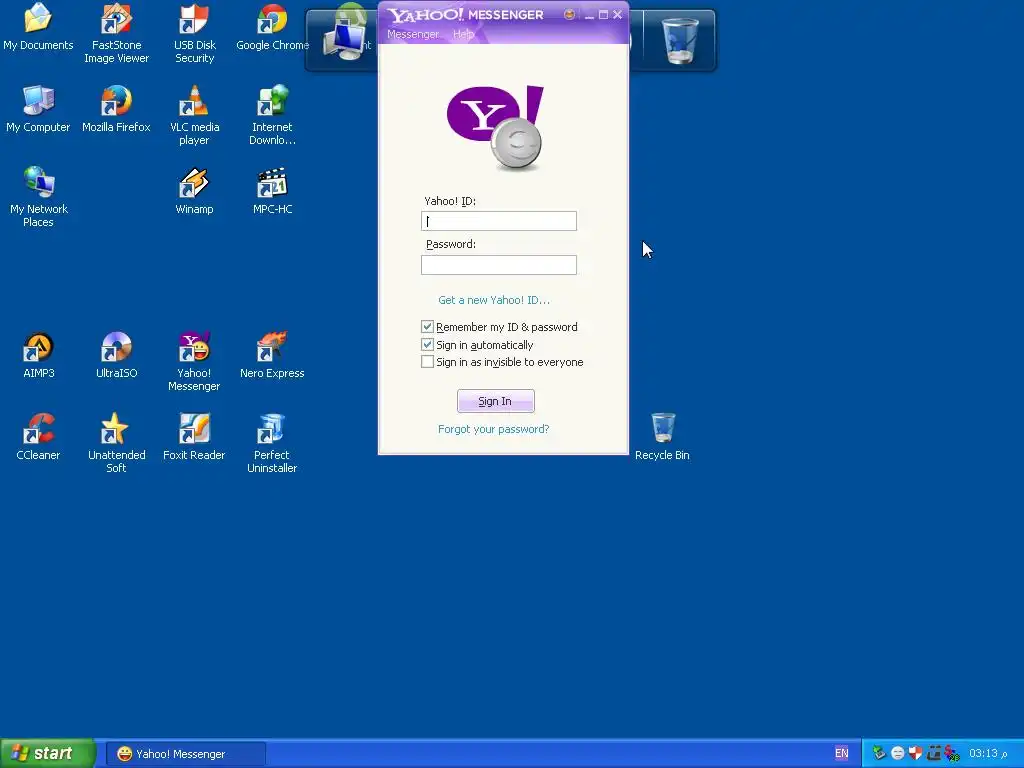The height and width of the screenshot is (768, 1024).
Task: Click the dark network adapter tray icon
Action: (934, 753)
